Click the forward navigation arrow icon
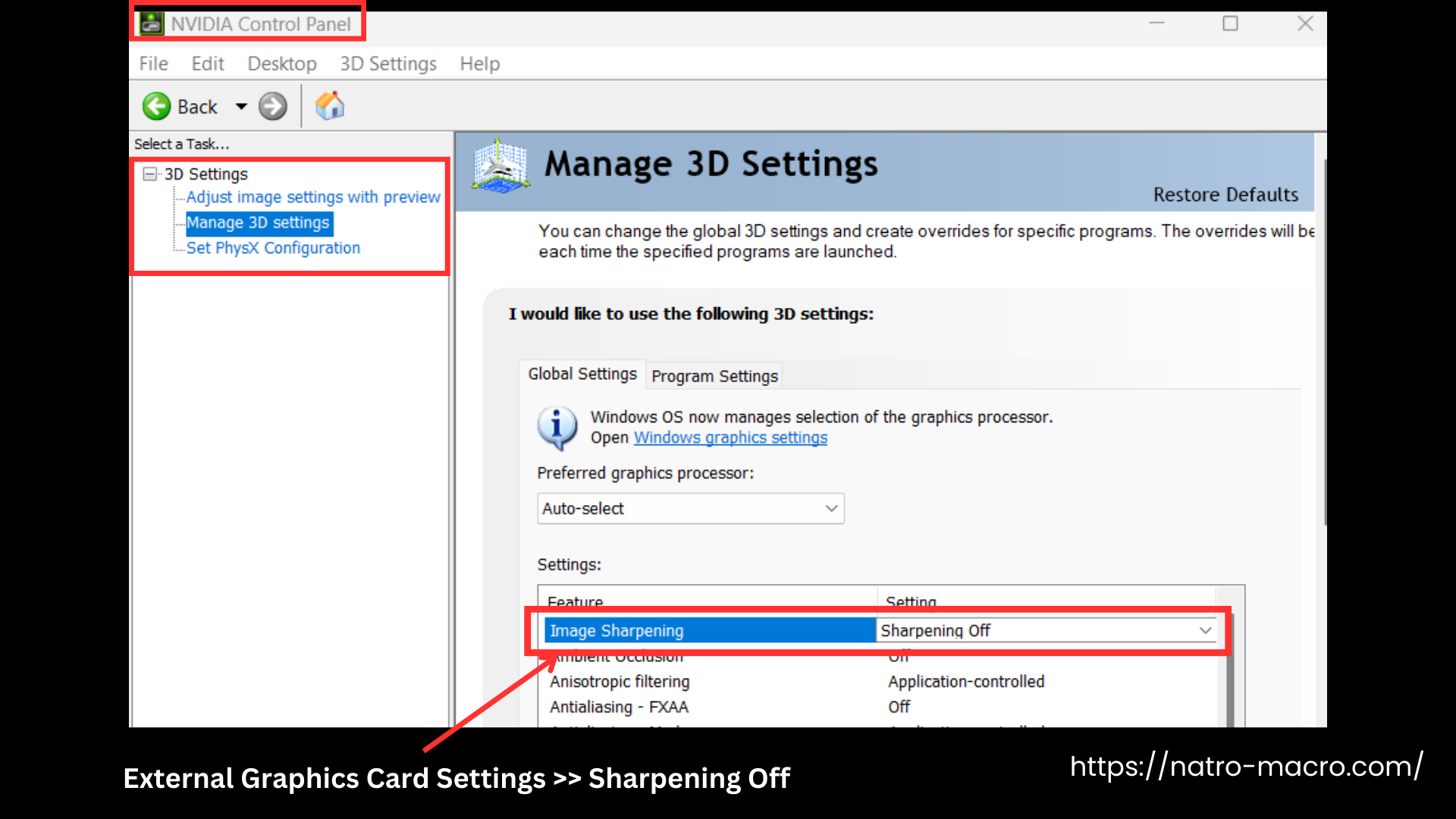This screenshot has height=819, width=1456. point(272,106)
